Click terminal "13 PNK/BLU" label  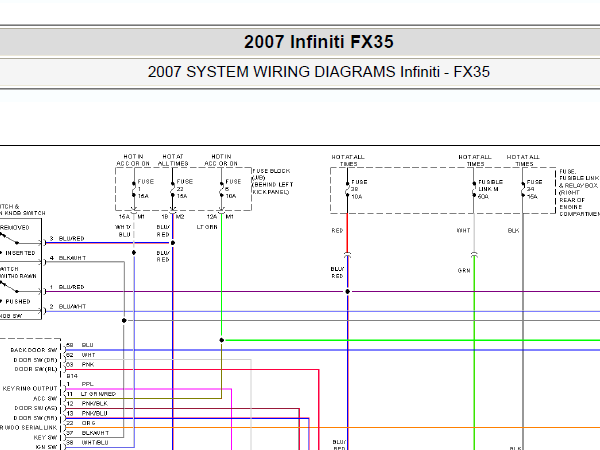(x=87, y=413)
